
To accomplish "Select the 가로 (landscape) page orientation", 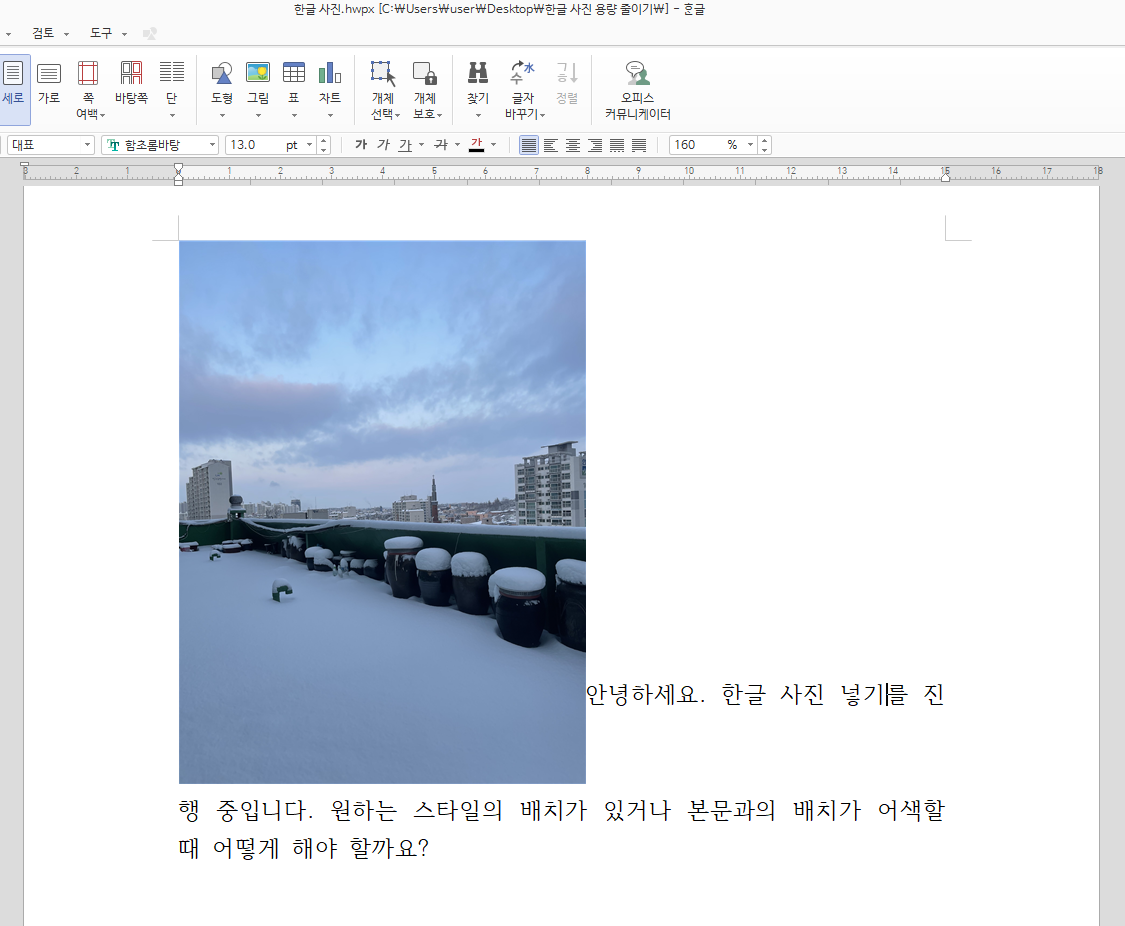I will click(x=49, y=83).
